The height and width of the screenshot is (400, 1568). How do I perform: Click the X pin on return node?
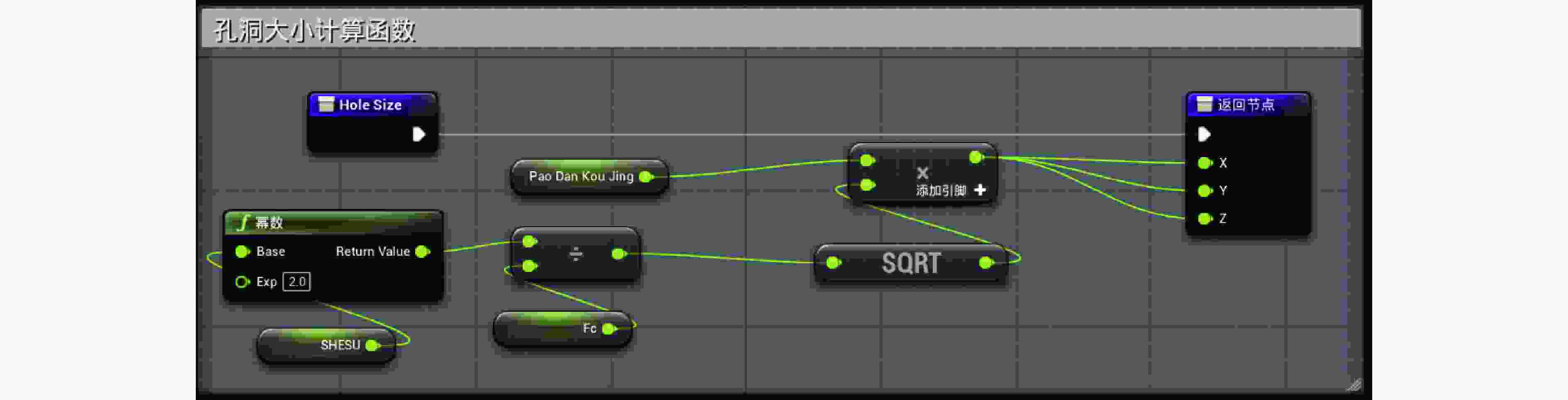pos(1205,163)
